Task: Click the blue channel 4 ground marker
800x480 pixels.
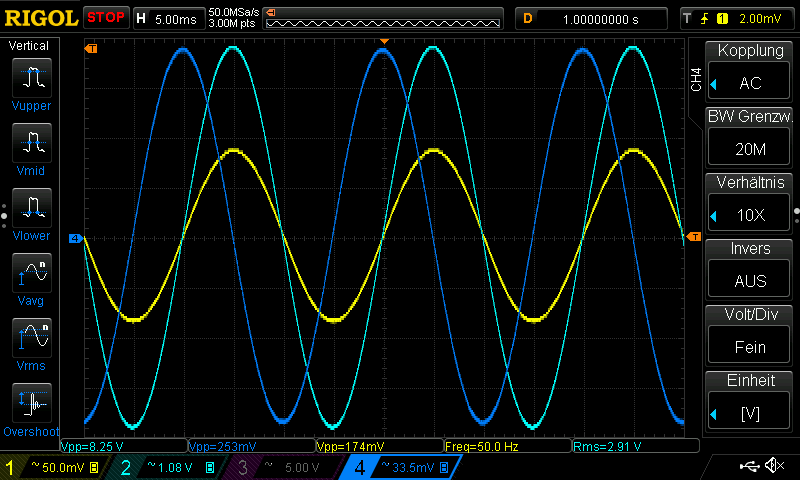Action: [x=76, y=238]
